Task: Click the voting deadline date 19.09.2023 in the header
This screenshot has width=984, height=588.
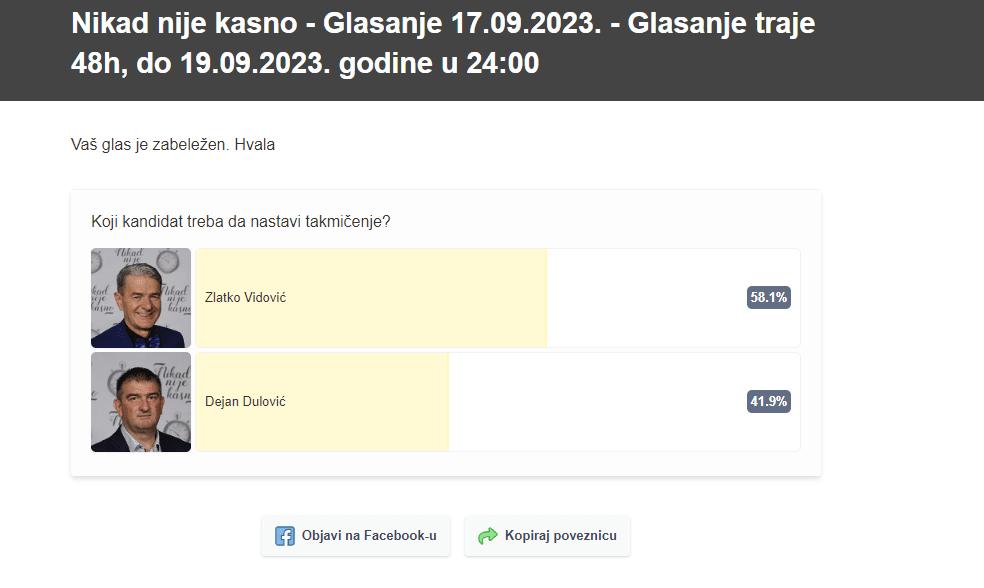Action: (255, 63)
